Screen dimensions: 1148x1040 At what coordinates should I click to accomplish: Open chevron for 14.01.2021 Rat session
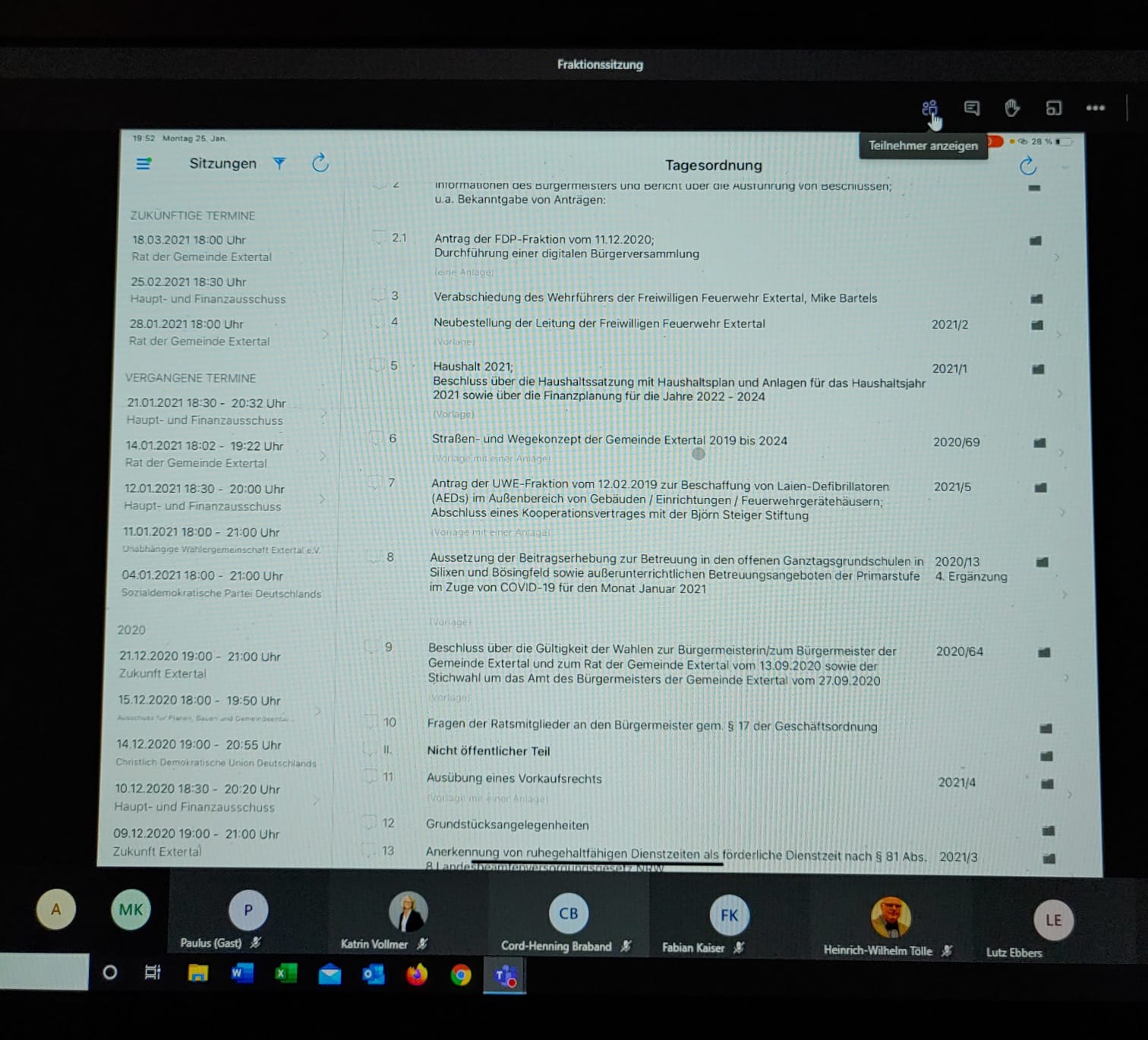coord(322,455)
